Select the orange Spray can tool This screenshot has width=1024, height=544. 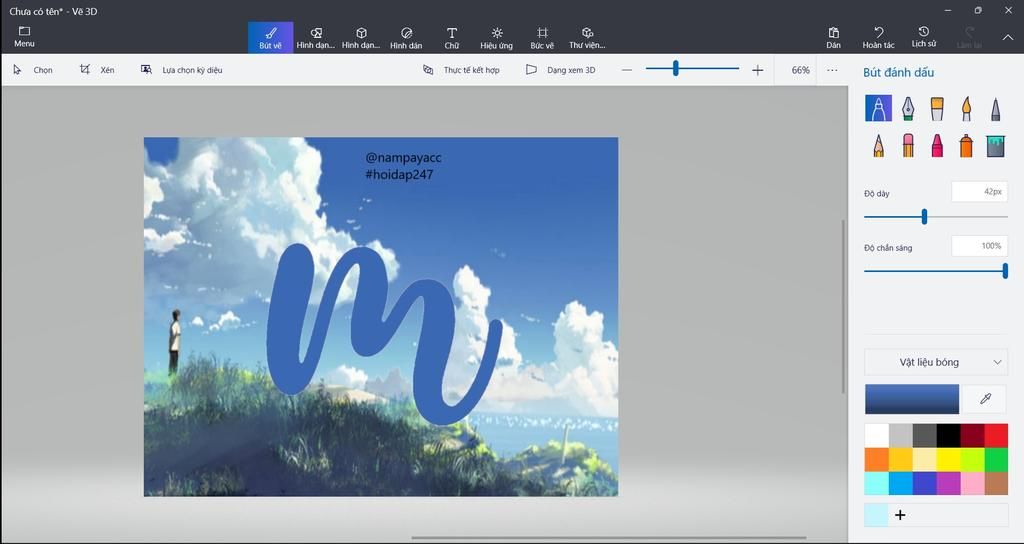coord(967,145)
